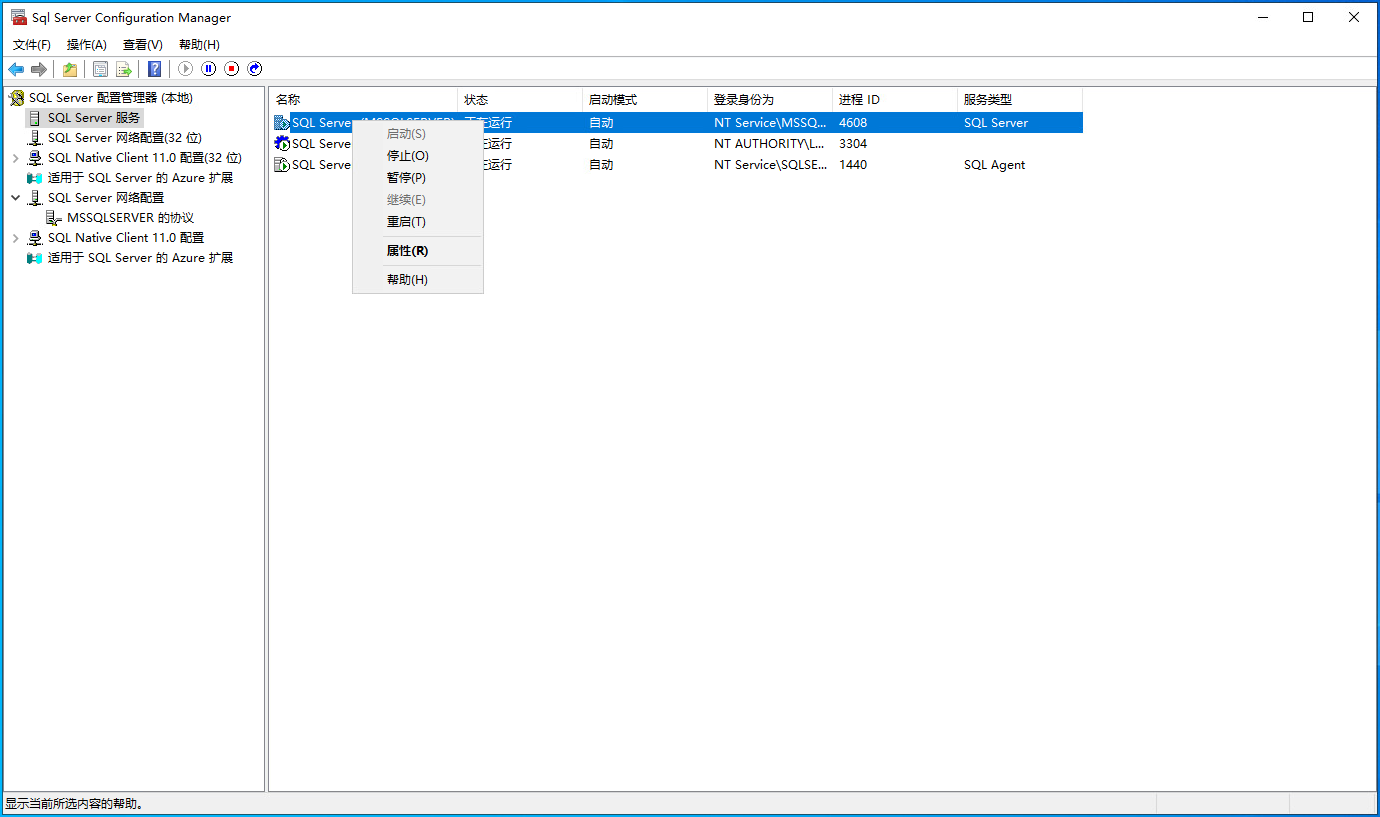This screenshot has width=1380, height=817.
Task: Click process ID 1440
Action: pyautogui.click(x=853, y=165)
